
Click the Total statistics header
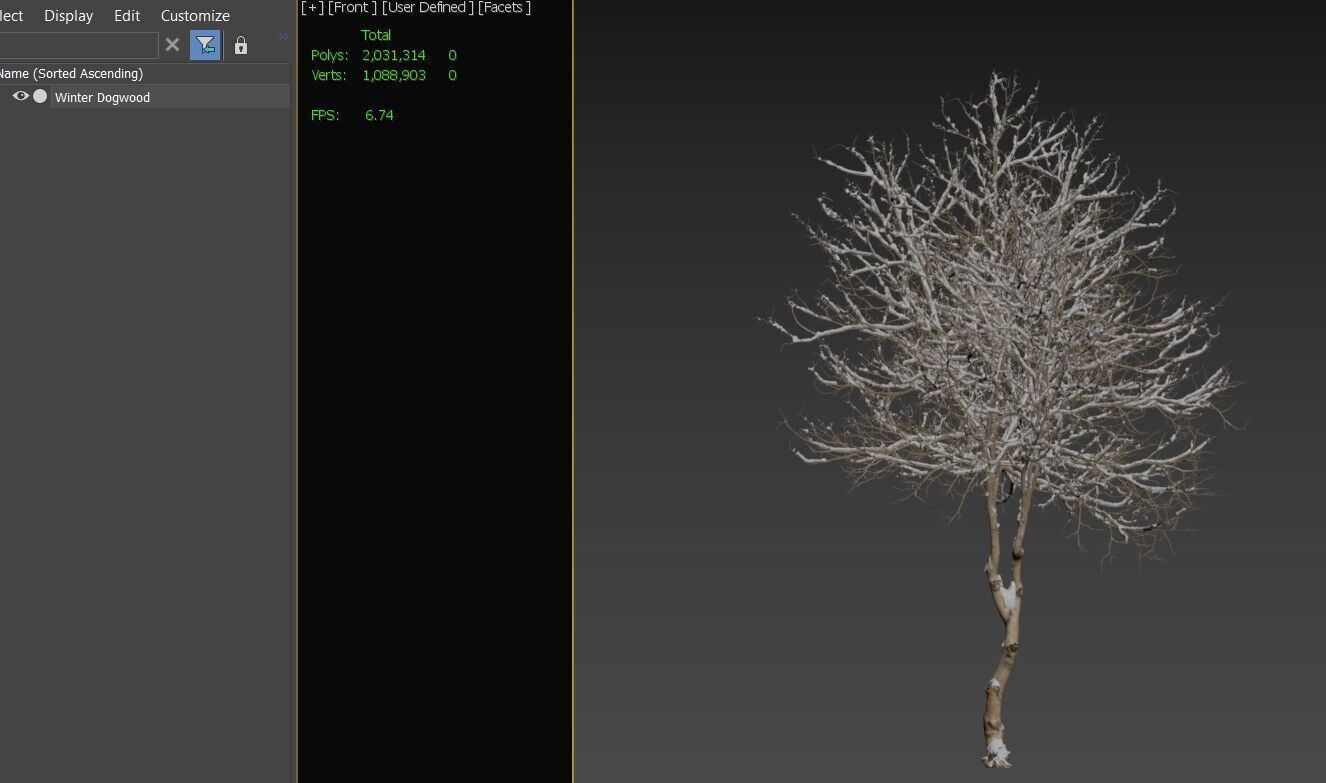(376, 35)
